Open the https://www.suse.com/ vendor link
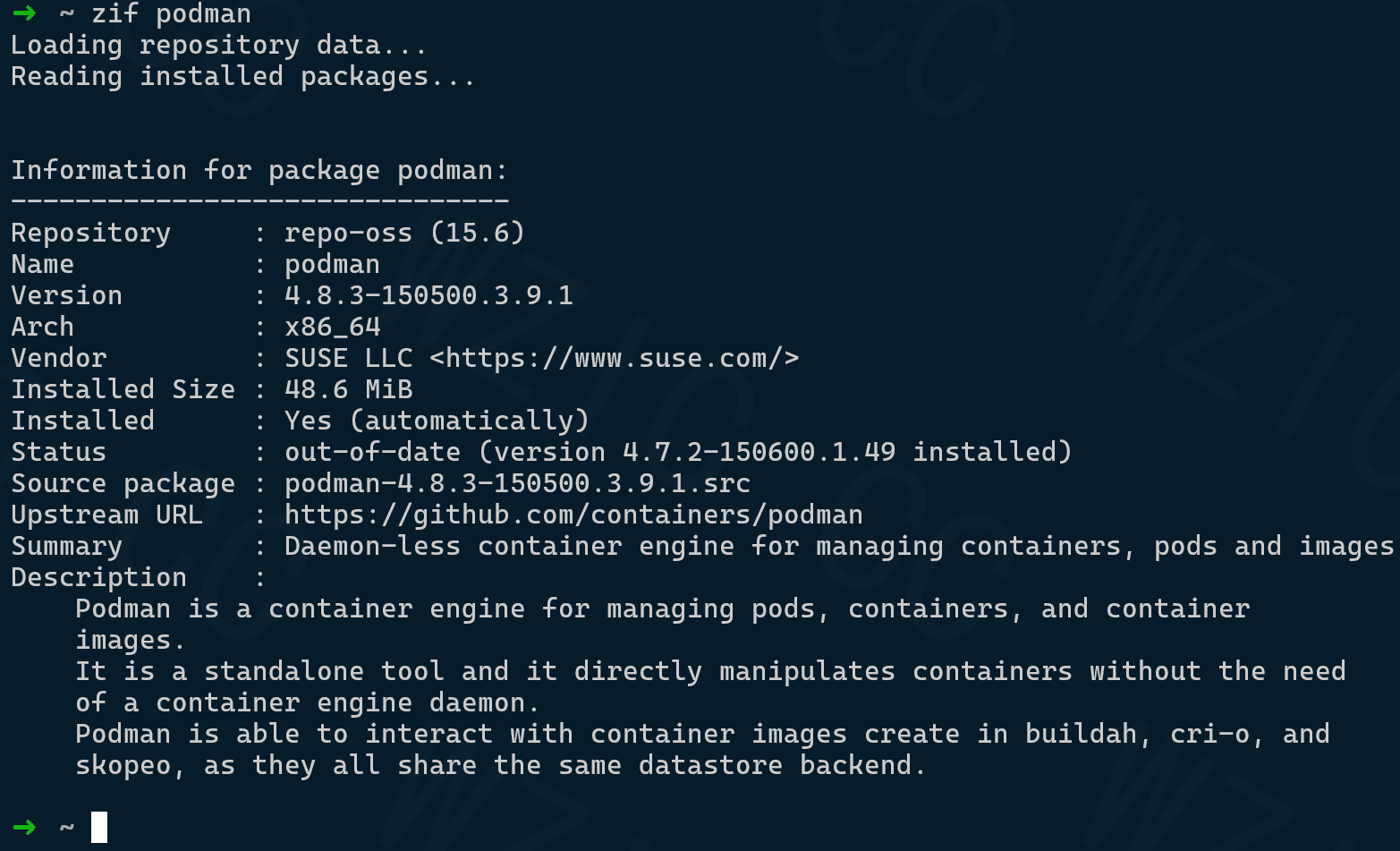 [x=614, y=358]
